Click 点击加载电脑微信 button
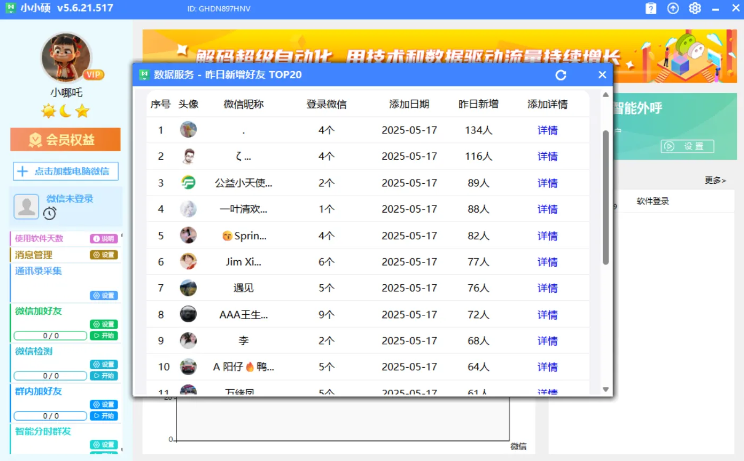744x461 pixels. [65, 171]
